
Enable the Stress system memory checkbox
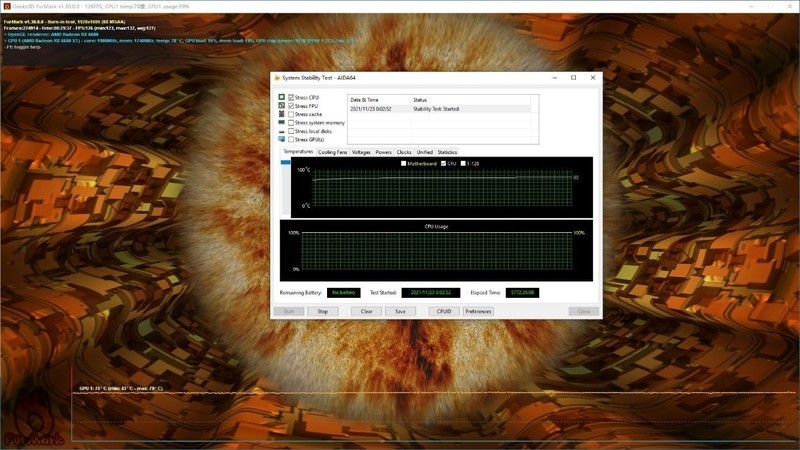pos(291,122)
